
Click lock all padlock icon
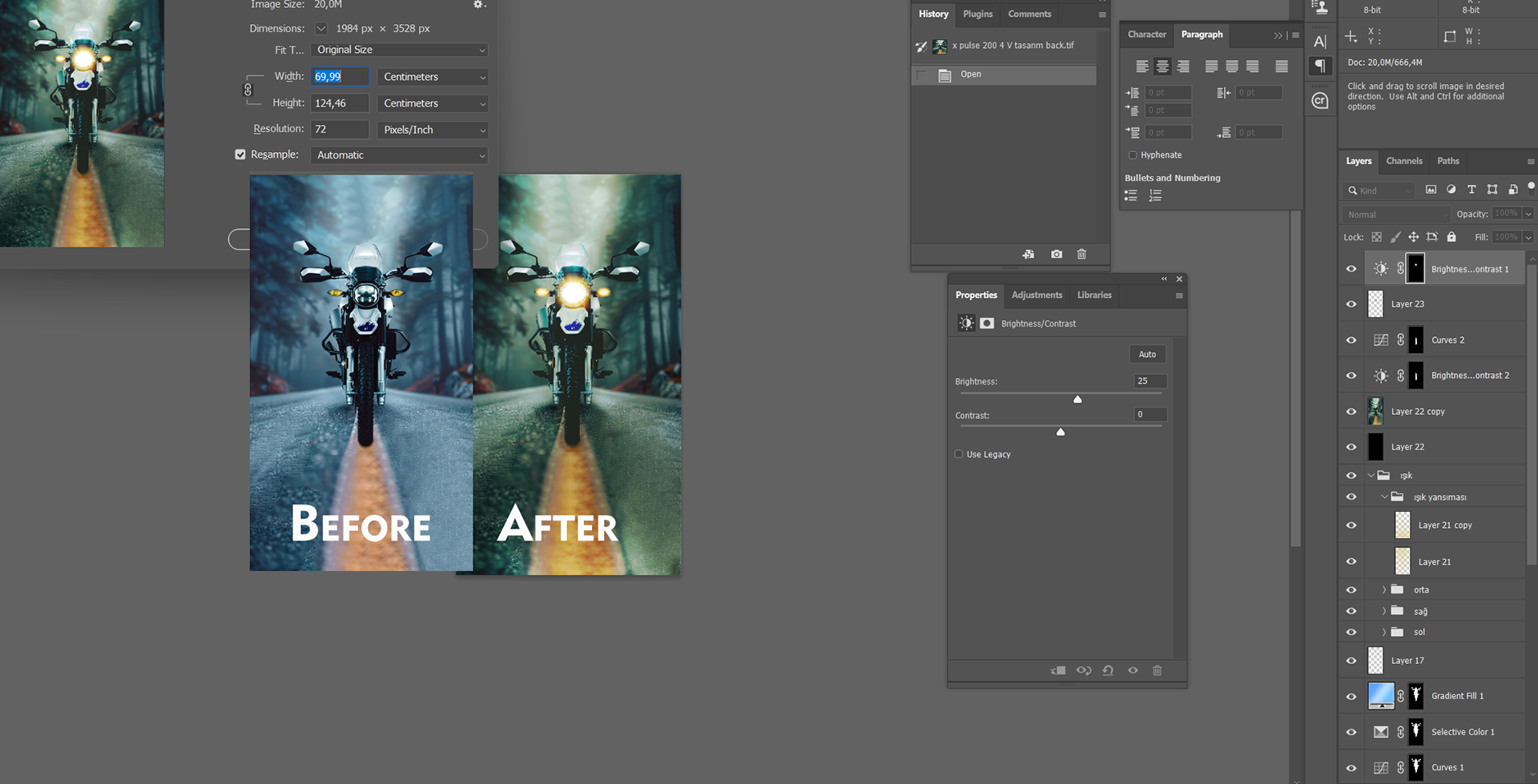[1451, 237]
